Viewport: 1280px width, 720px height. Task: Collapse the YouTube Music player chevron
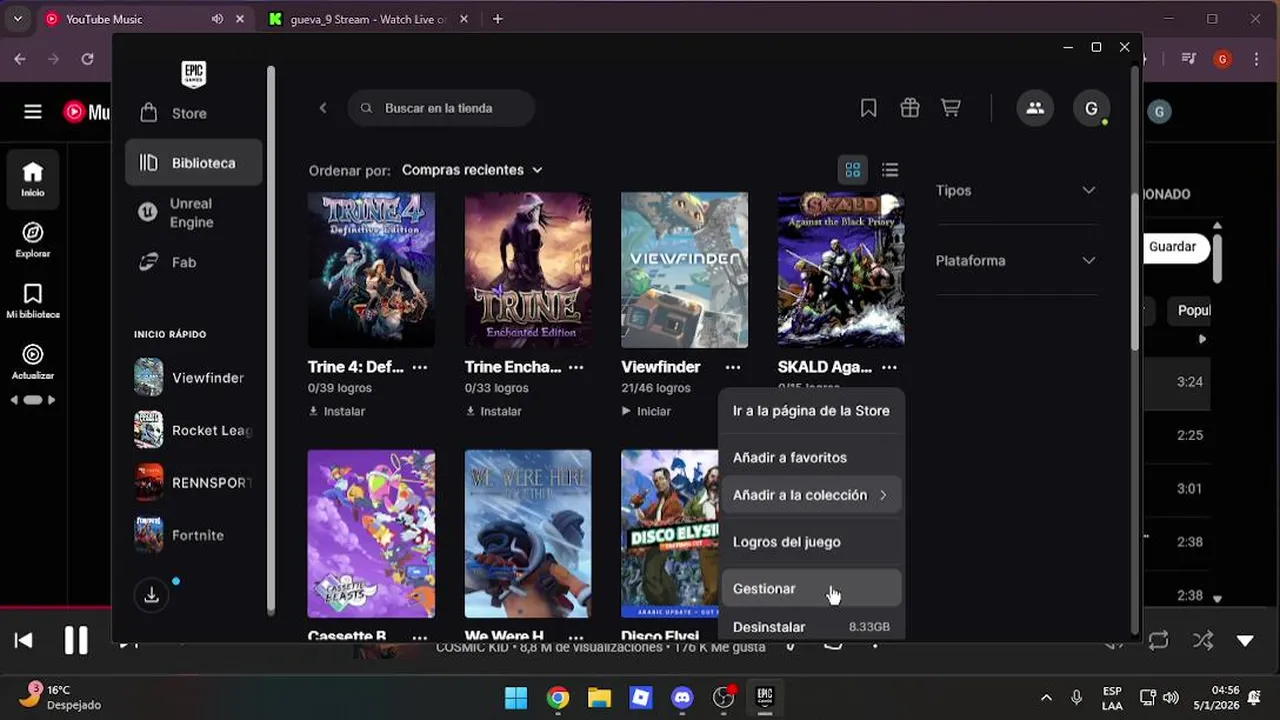(x=1245, y=641)
